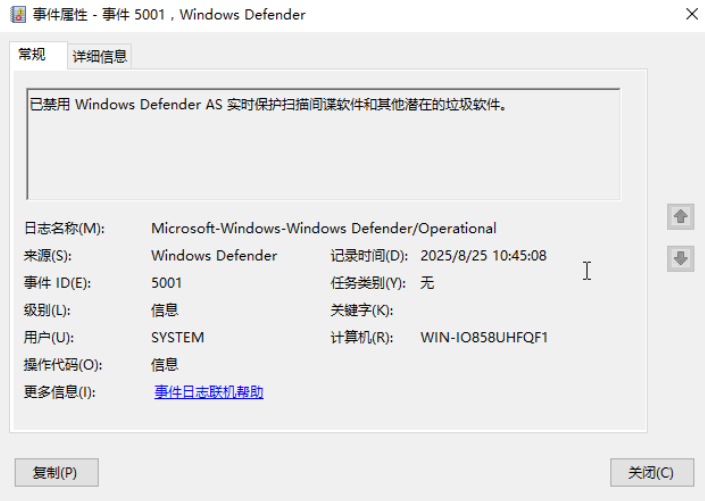This screenshot has width=705, height=501.
Task: Click the 级别(L) value 信息
Action: (x=165, y=310)
